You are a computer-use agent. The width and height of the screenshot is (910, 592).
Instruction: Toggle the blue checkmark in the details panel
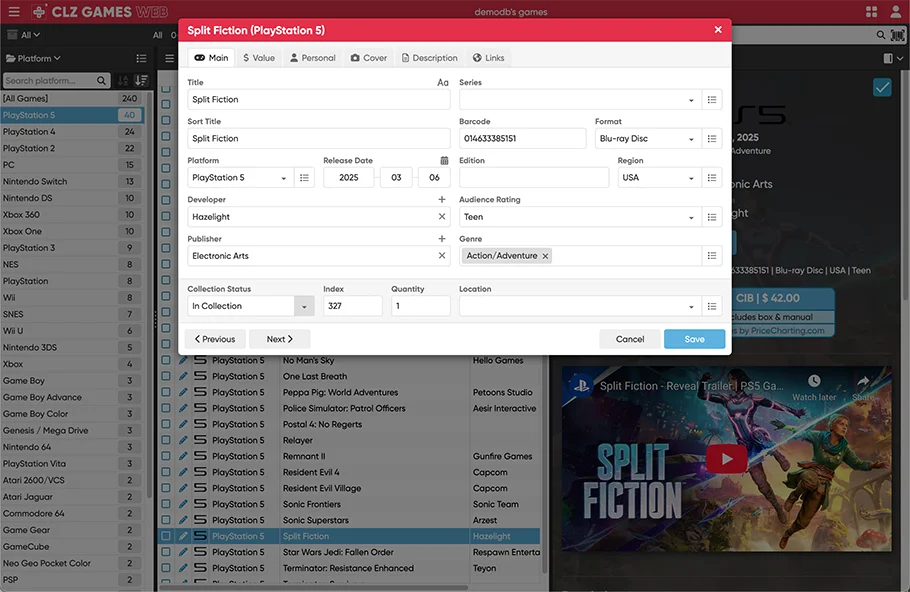[882, 88]
